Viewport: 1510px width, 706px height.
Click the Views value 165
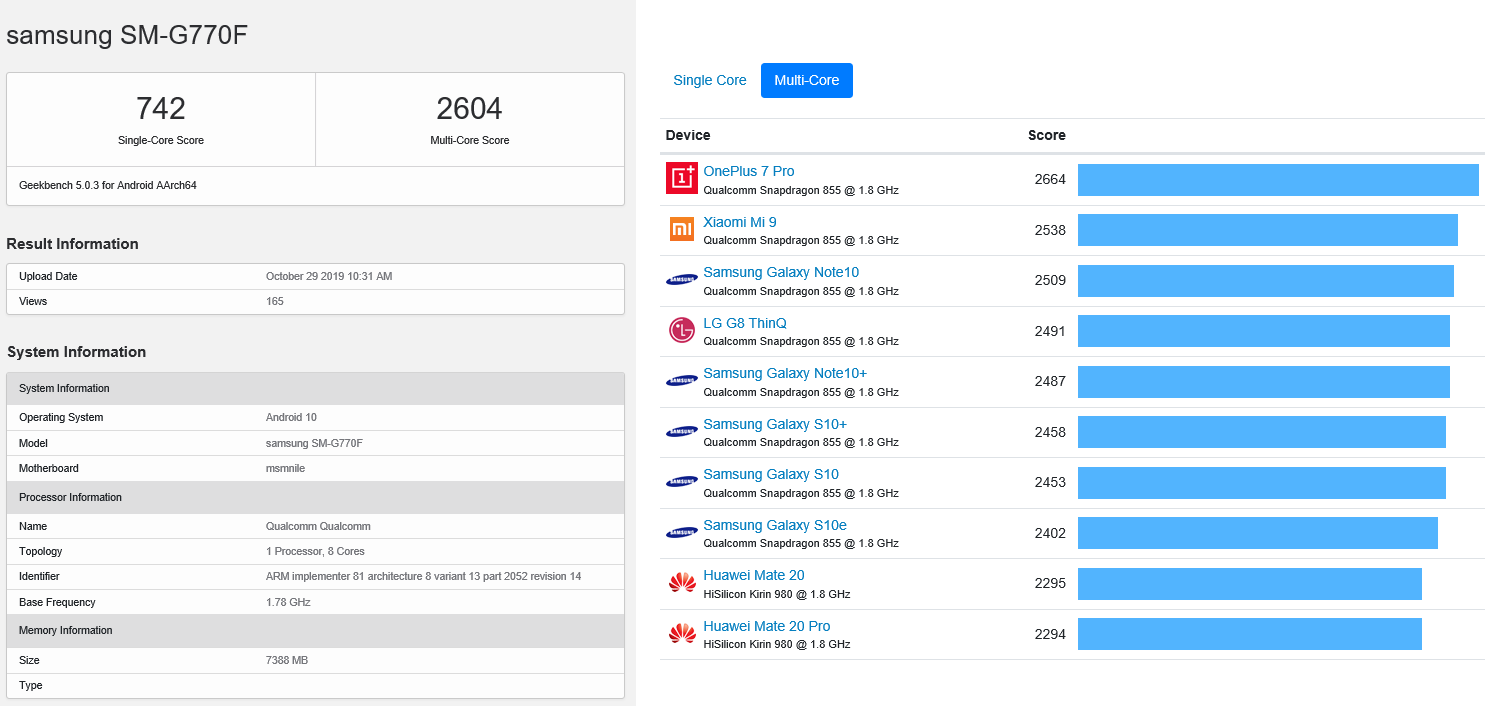click(x=275, y=301)
